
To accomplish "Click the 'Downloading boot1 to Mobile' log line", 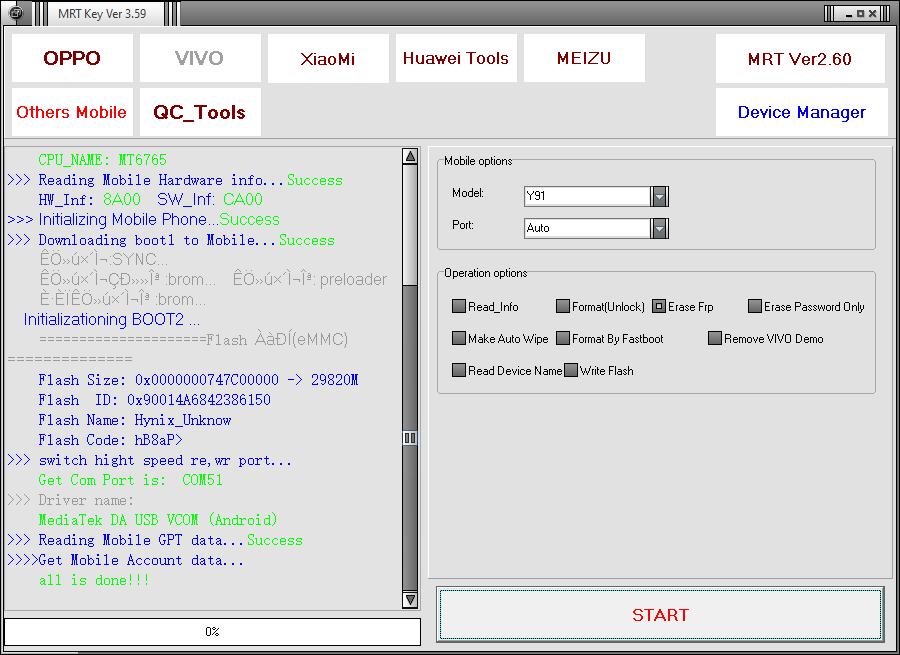I will click(171, 240).
